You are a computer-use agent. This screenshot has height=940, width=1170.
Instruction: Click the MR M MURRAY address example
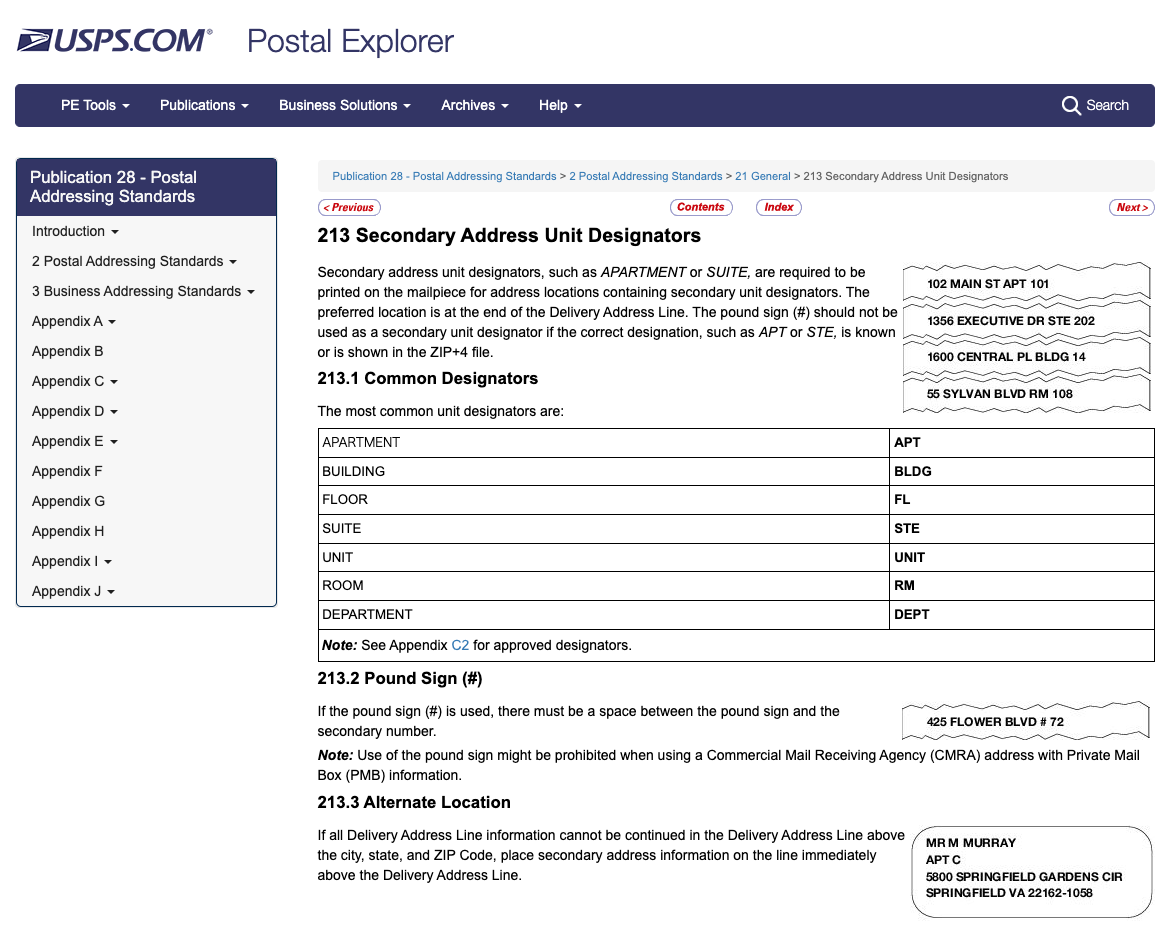point(1031,871)
